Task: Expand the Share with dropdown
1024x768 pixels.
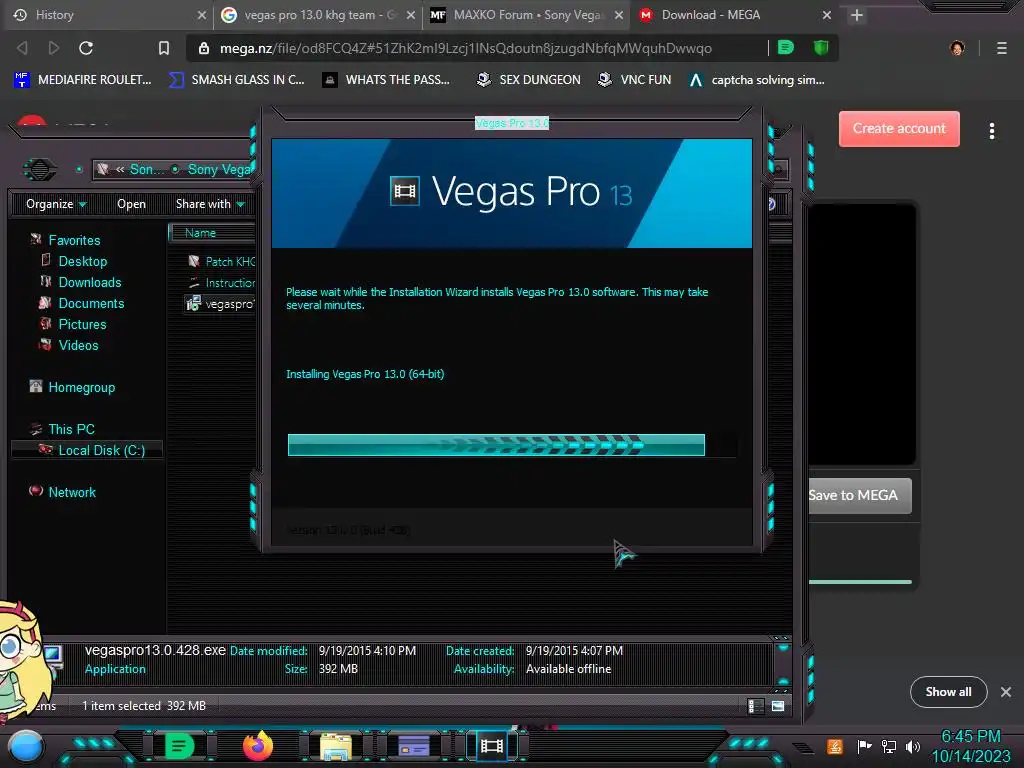Action: point(210,204)
